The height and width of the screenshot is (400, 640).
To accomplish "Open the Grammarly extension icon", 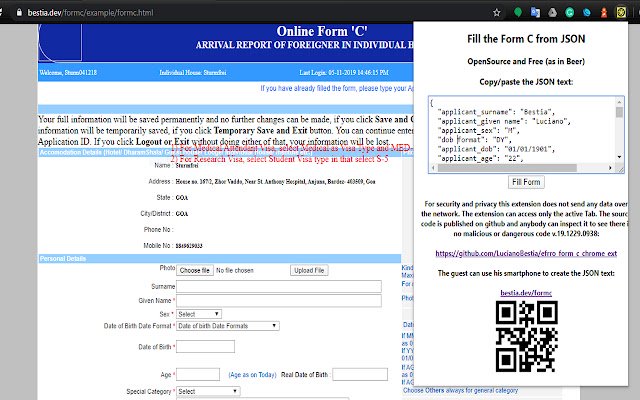I will click(x=569, y=13).
